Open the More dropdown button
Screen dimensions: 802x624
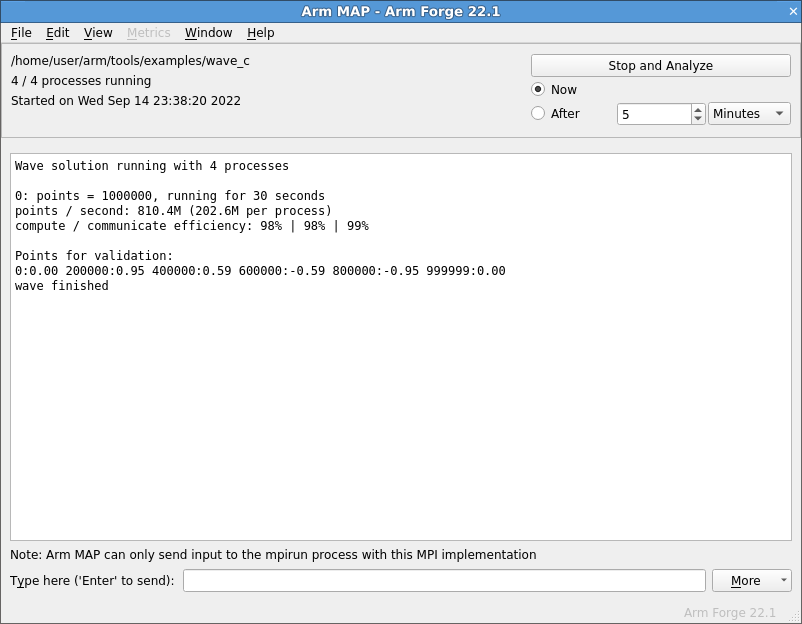pos(751,581)
